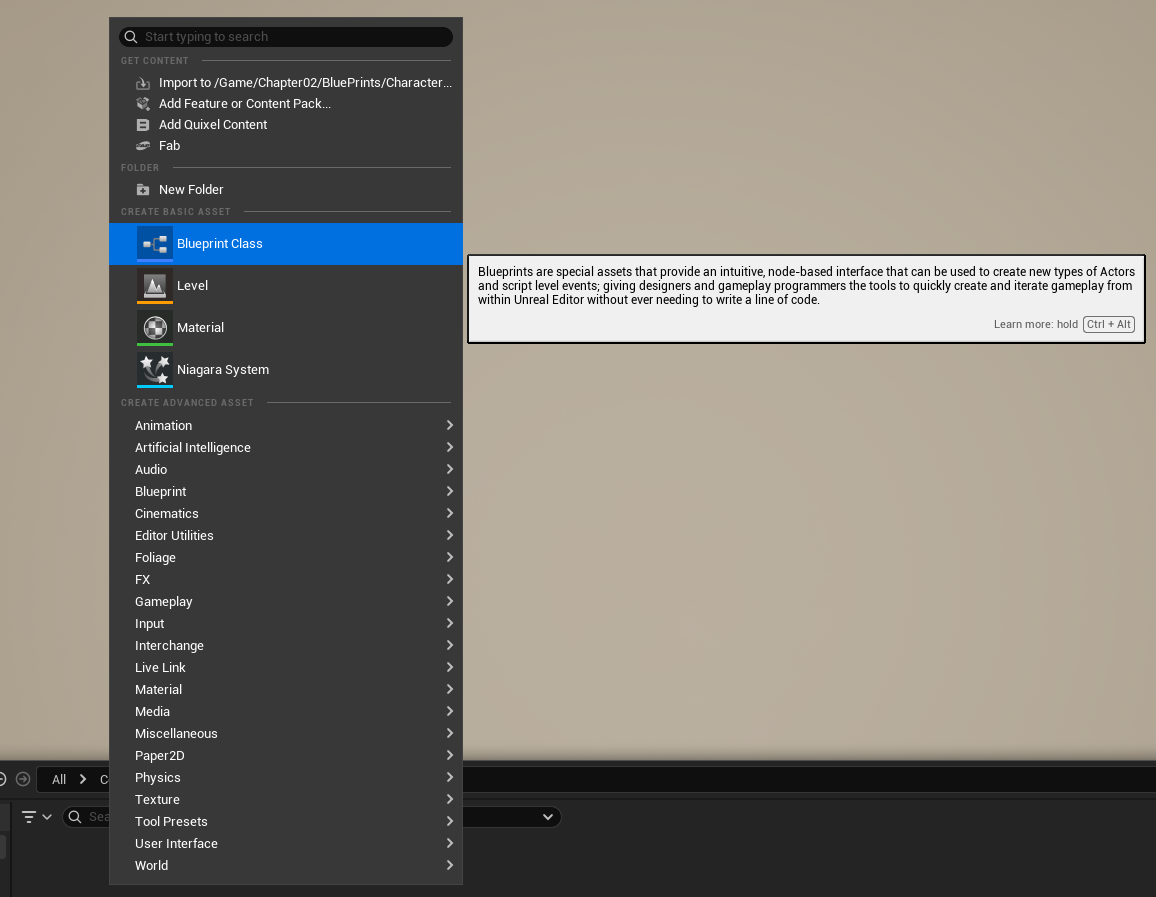Open the Input submenu

(x=285, y=624)
